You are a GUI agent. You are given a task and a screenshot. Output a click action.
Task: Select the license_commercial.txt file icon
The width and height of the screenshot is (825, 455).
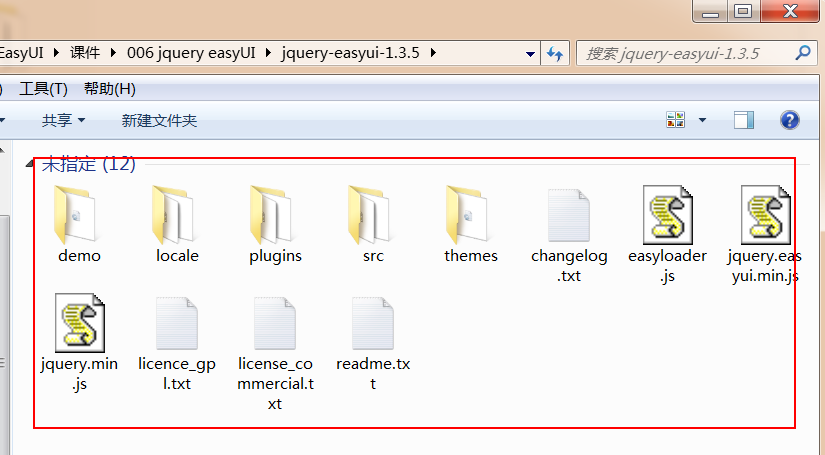[275, 323]
